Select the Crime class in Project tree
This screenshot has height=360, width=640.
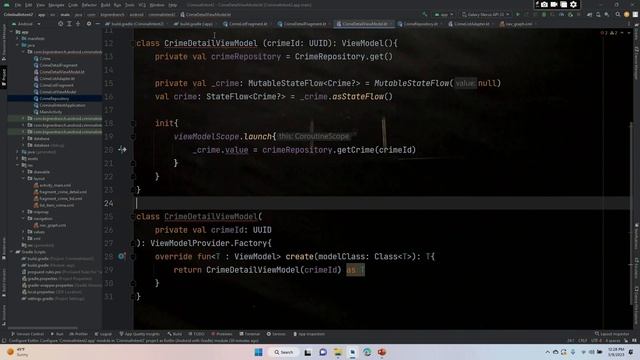(42, 59)
